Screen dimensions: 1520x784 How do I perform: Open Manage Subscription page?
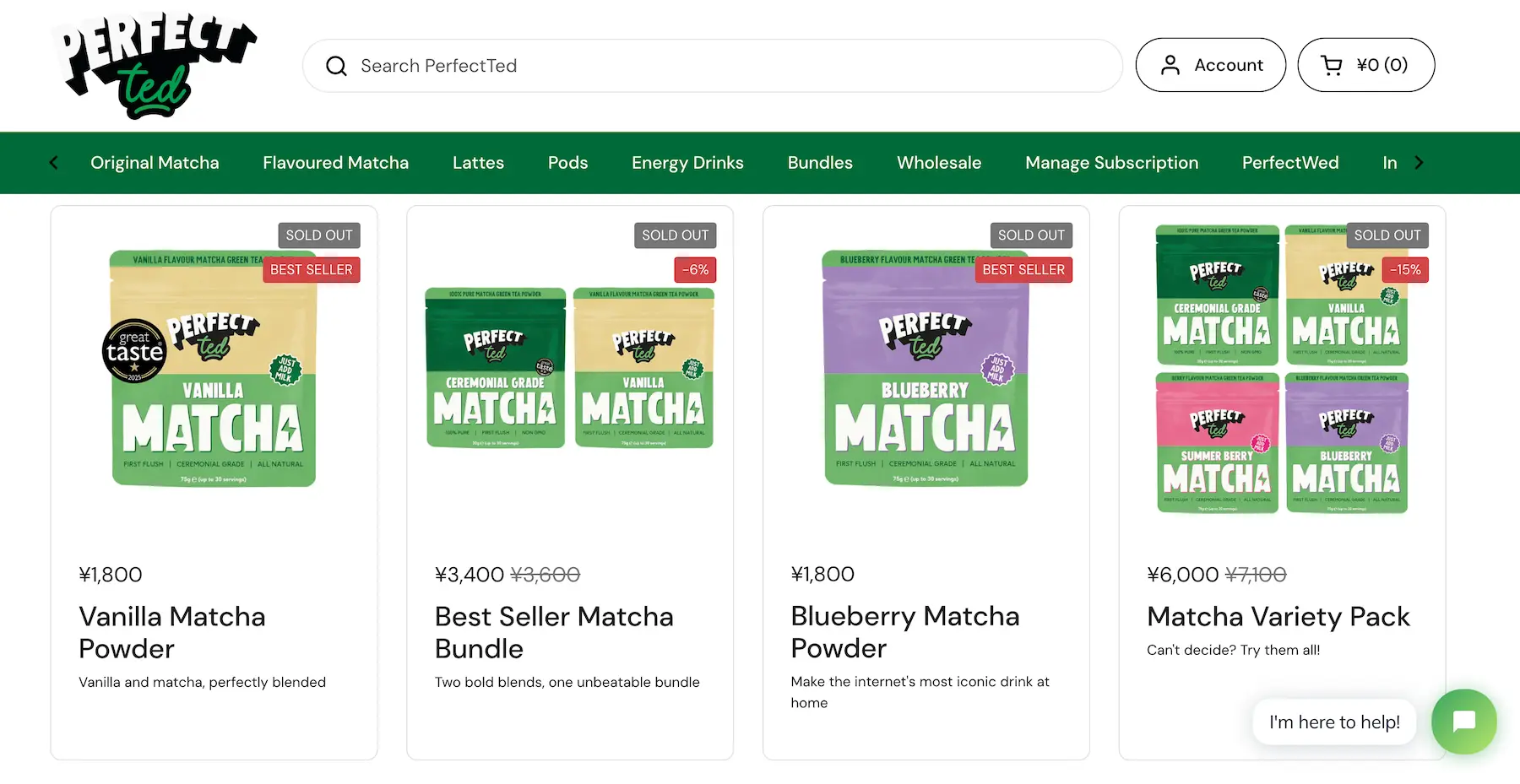1111,163
